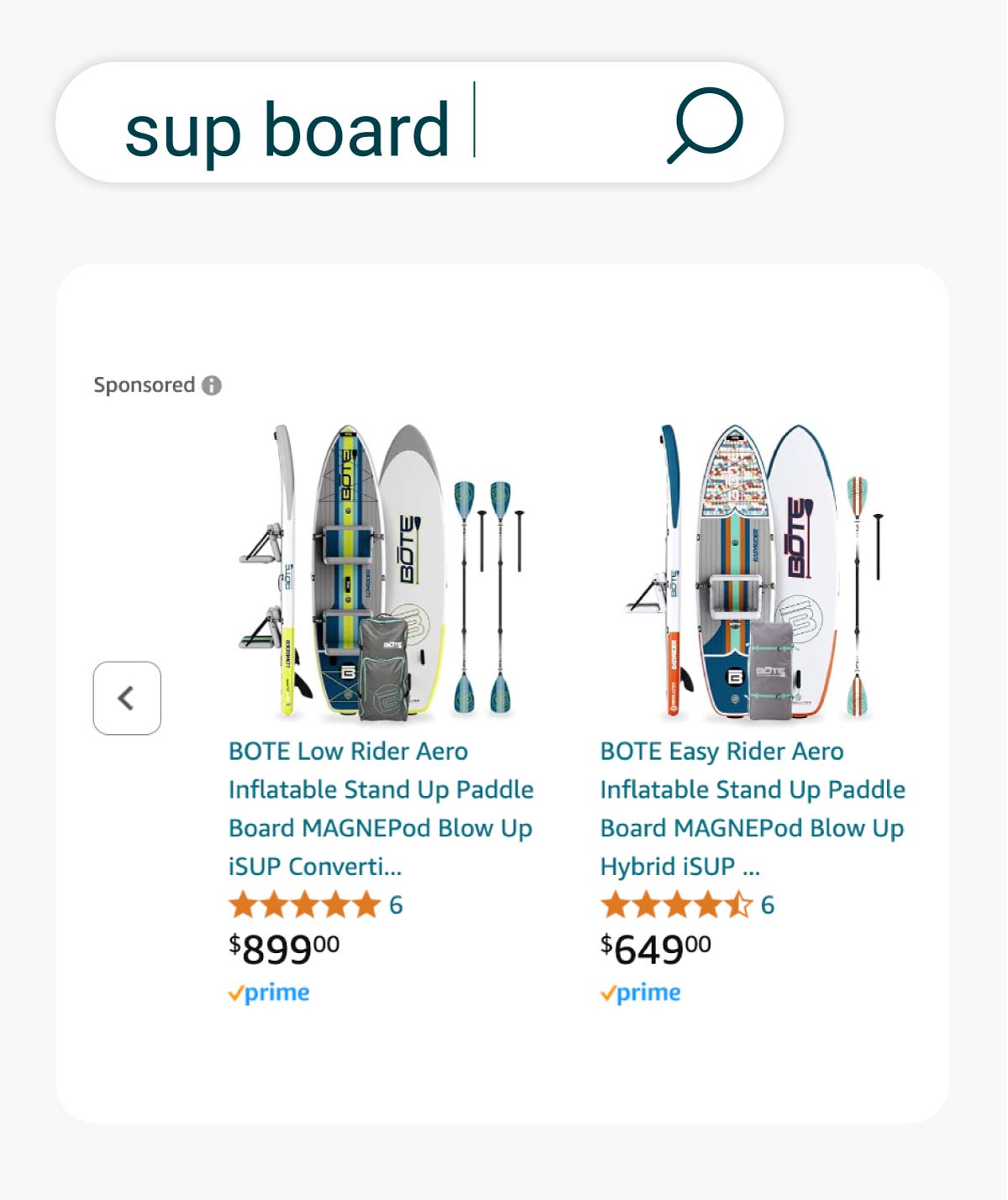Viewport: 1008px width, 1200px height.
Task: Click the left carousel chevron arrow
Action: [127, 698]
